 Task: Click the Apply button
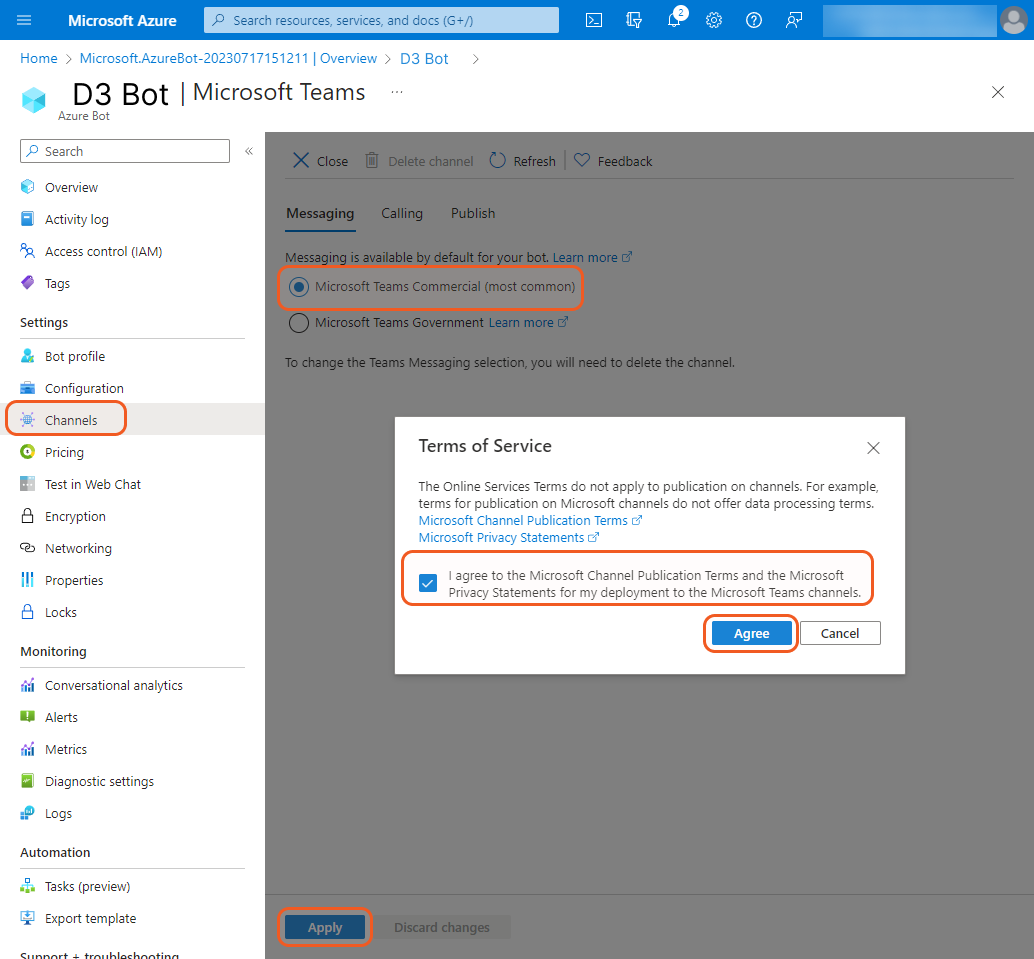(324, 927)
